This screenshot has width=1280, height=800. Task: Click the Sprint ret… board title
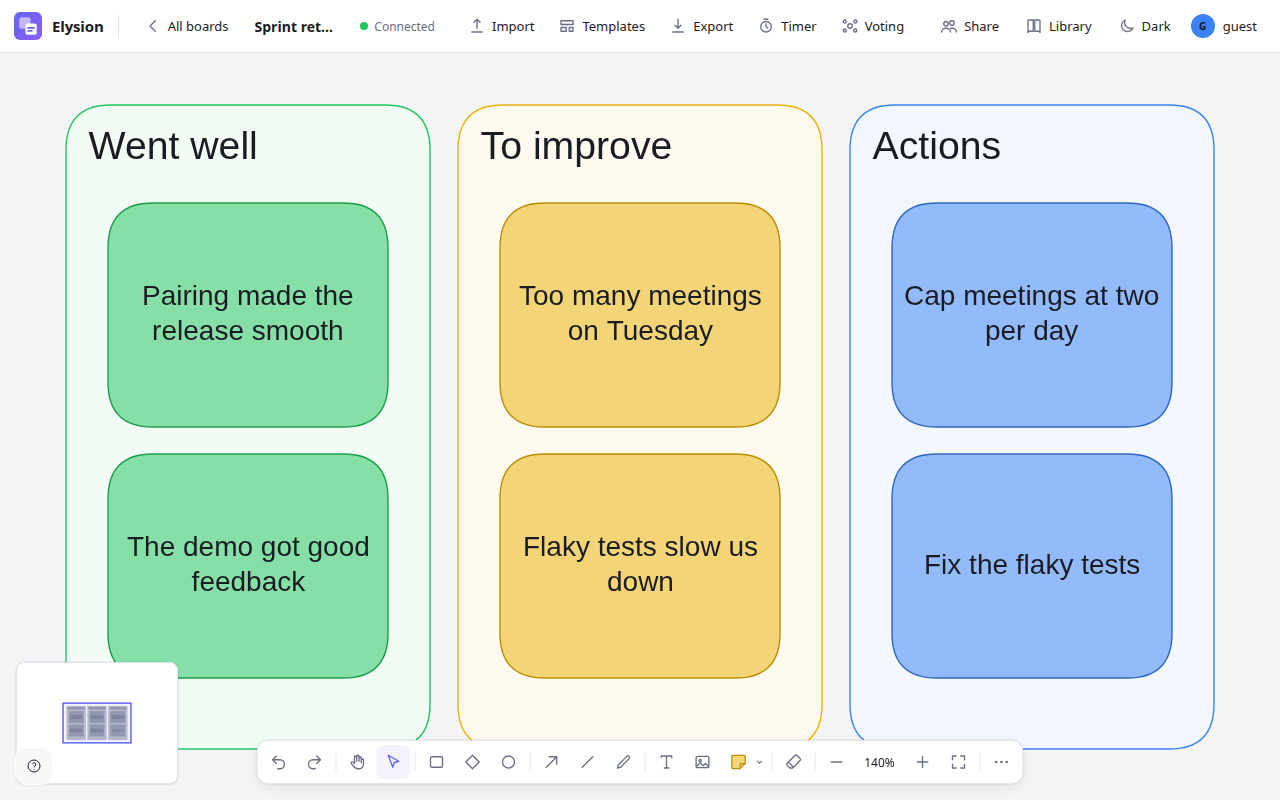pos(293,26)
